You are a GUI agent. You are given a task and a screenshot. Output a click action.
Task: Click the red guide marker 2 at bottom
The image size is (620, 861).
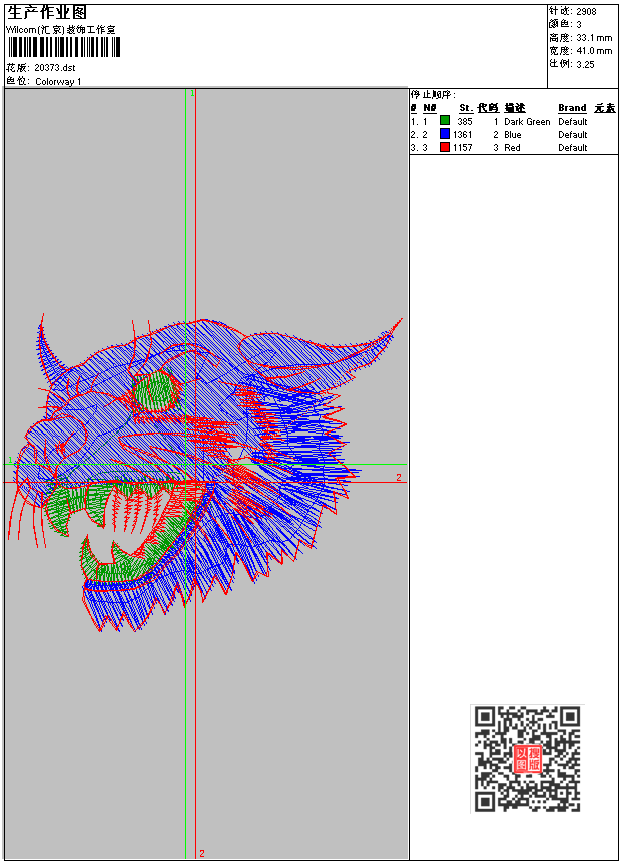pos(202,853)
